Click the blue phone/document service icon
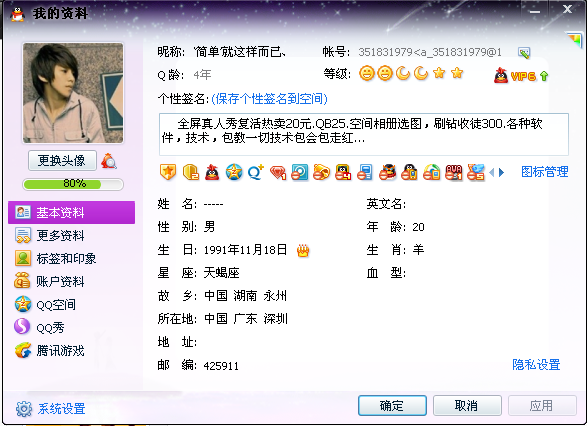The width and height of the screenshot is (587, 426). point(365,173)
